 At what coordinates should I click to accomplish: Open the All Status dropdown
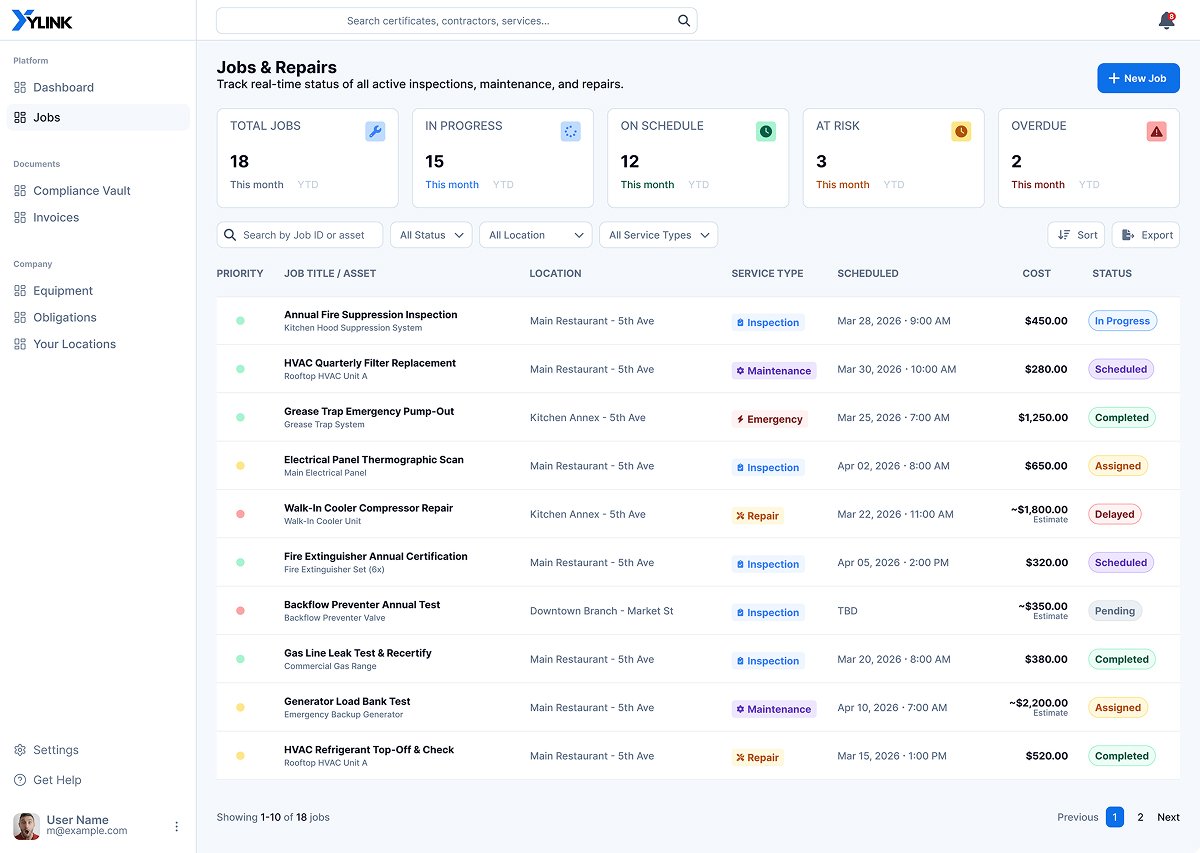[x=431, y=235]
